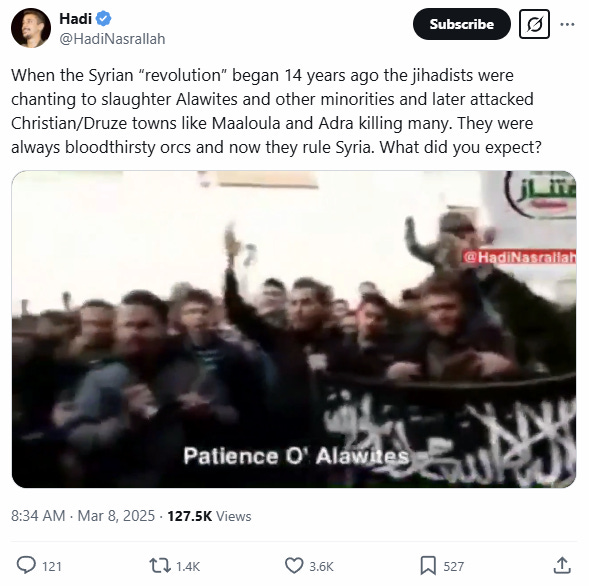589x586 pixels.
Task: Open Hadi's profile picture avatar
Action: 31,28
